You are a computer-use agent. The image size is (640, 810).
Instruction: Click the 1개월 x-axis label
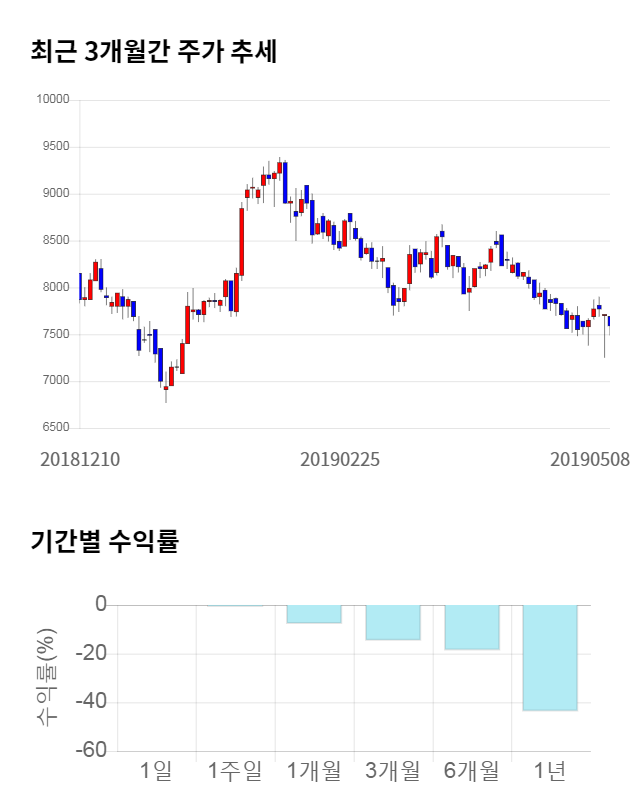313,771
